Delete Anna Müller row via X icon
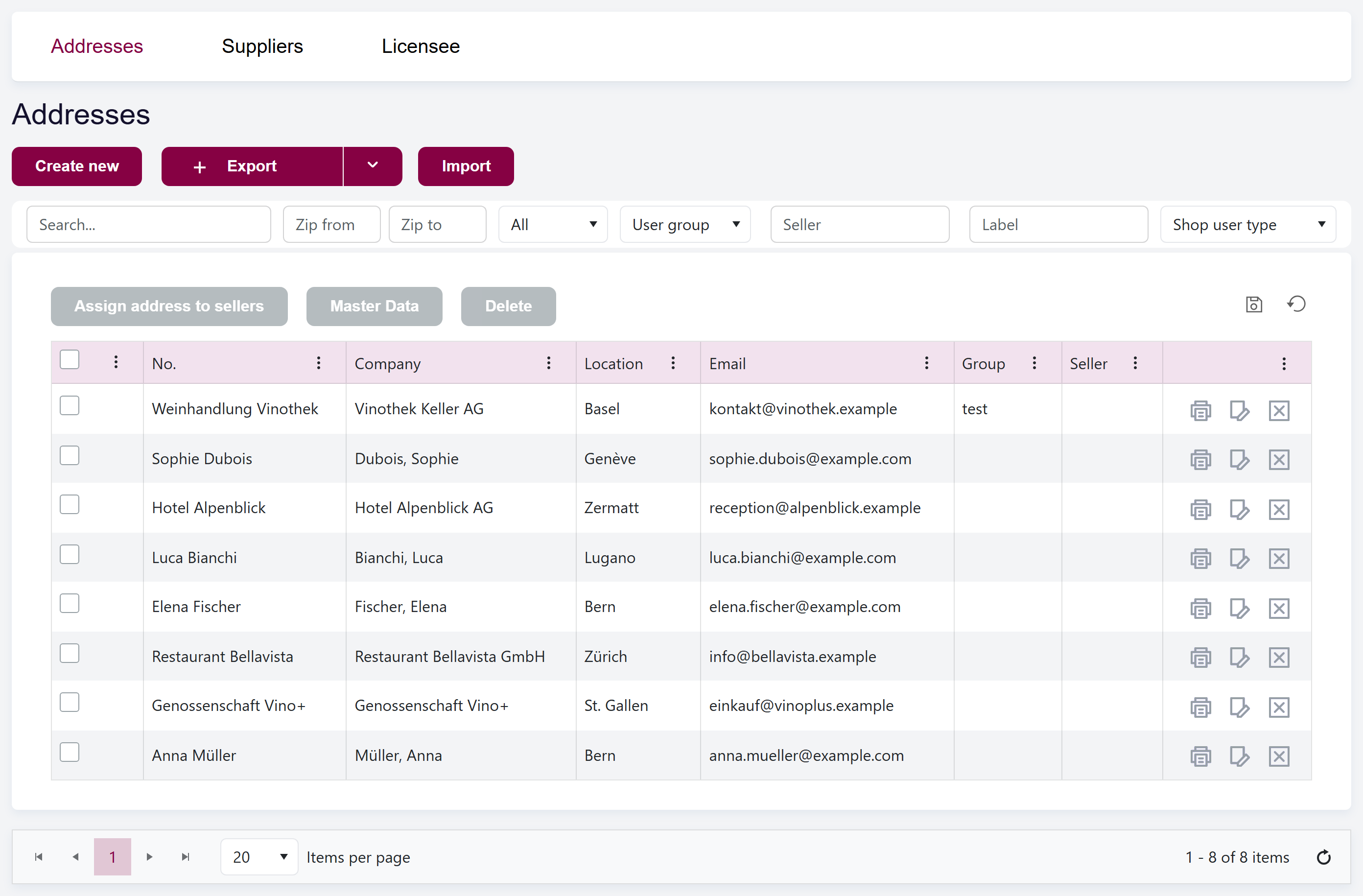The width and height of the screenshot is (1363, 896). [1279, 757]
